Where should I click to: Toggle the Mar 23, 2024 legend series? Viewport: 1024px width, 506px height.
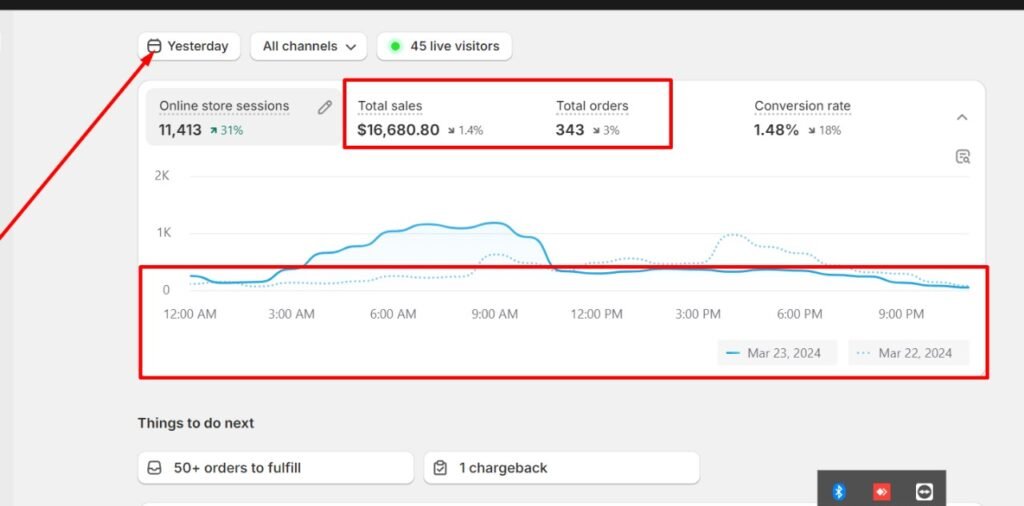[777, 353]
